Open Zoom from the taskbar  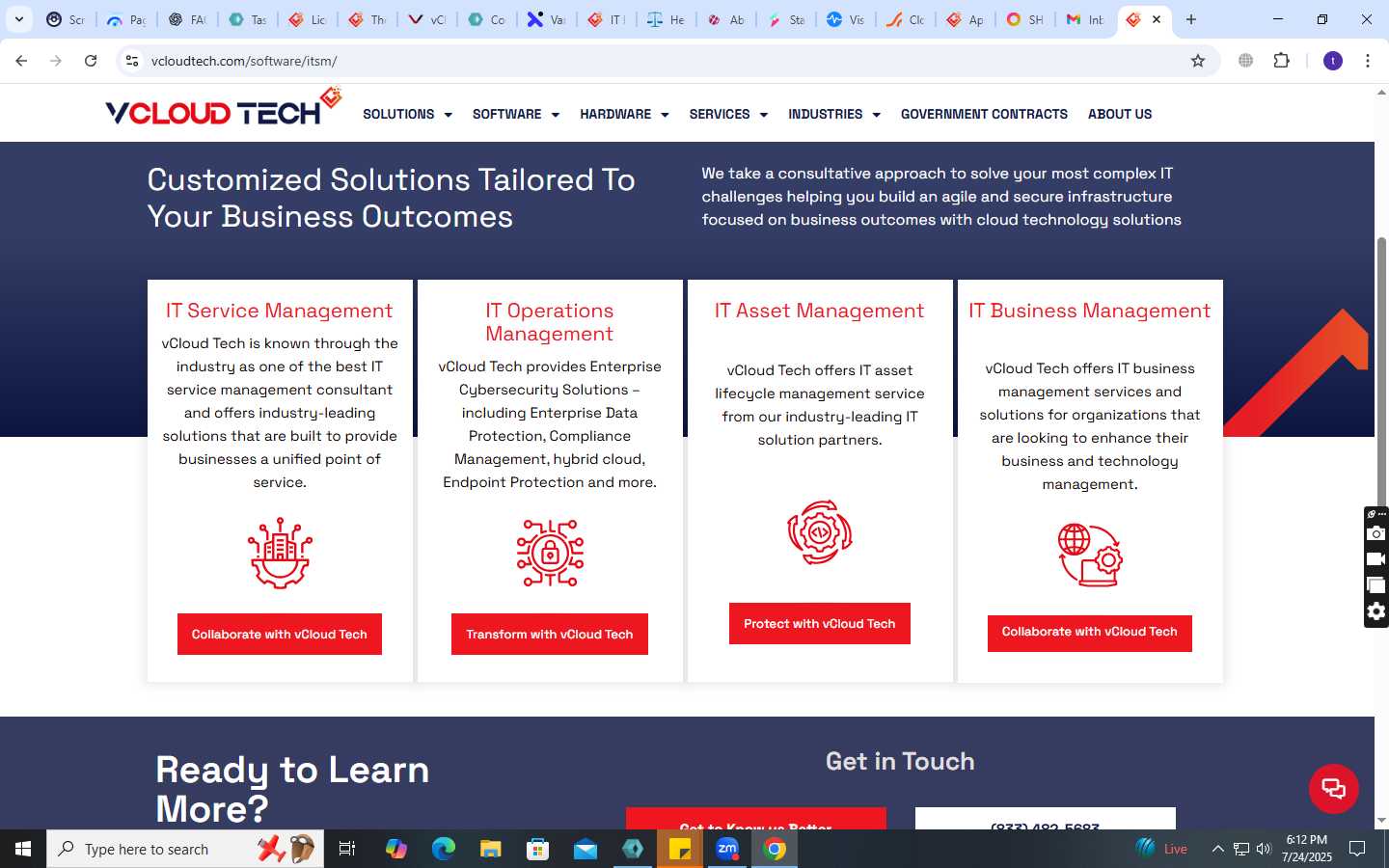[x=727, y=849]
